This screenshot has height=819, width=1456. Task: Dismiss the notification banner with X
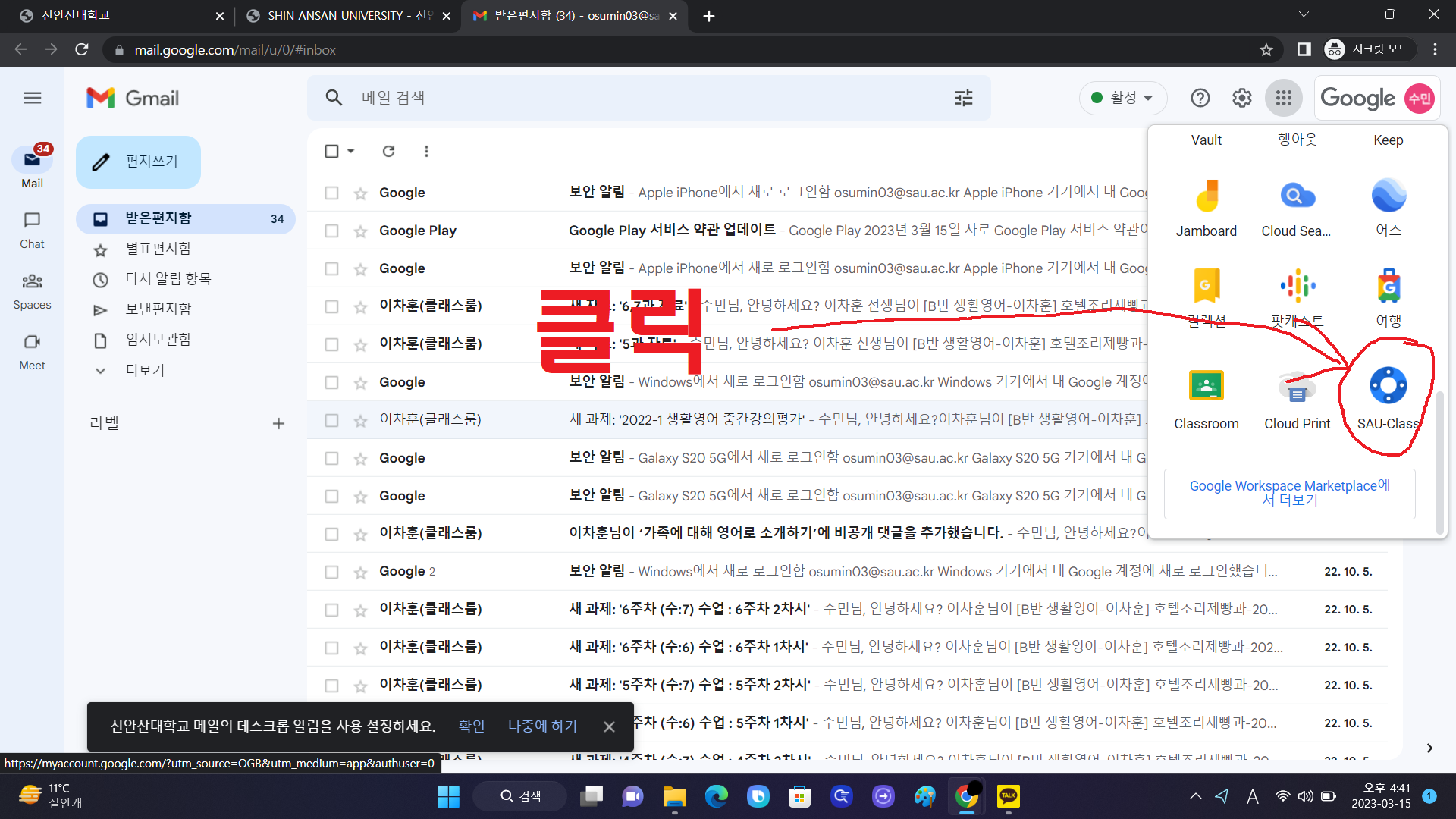click(609, 726)
